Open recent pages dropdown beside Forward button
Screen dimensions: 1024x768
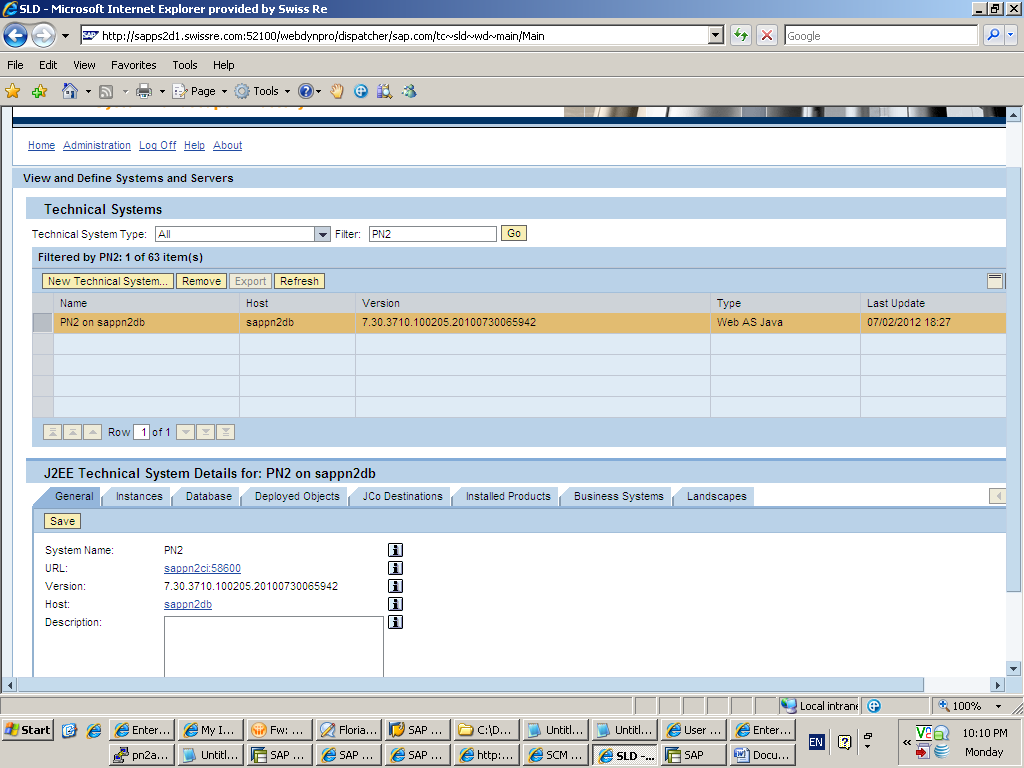65,36
